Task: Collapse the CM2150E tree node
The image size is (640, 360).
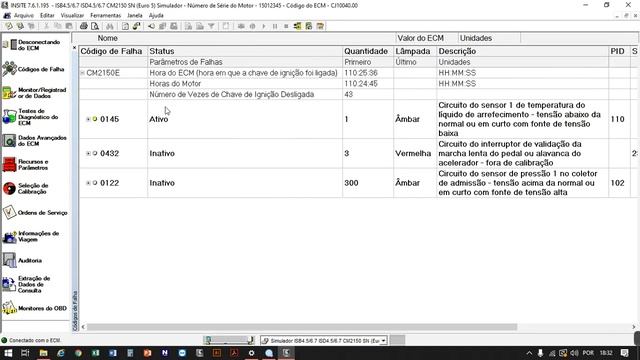Action: [82, 73]
